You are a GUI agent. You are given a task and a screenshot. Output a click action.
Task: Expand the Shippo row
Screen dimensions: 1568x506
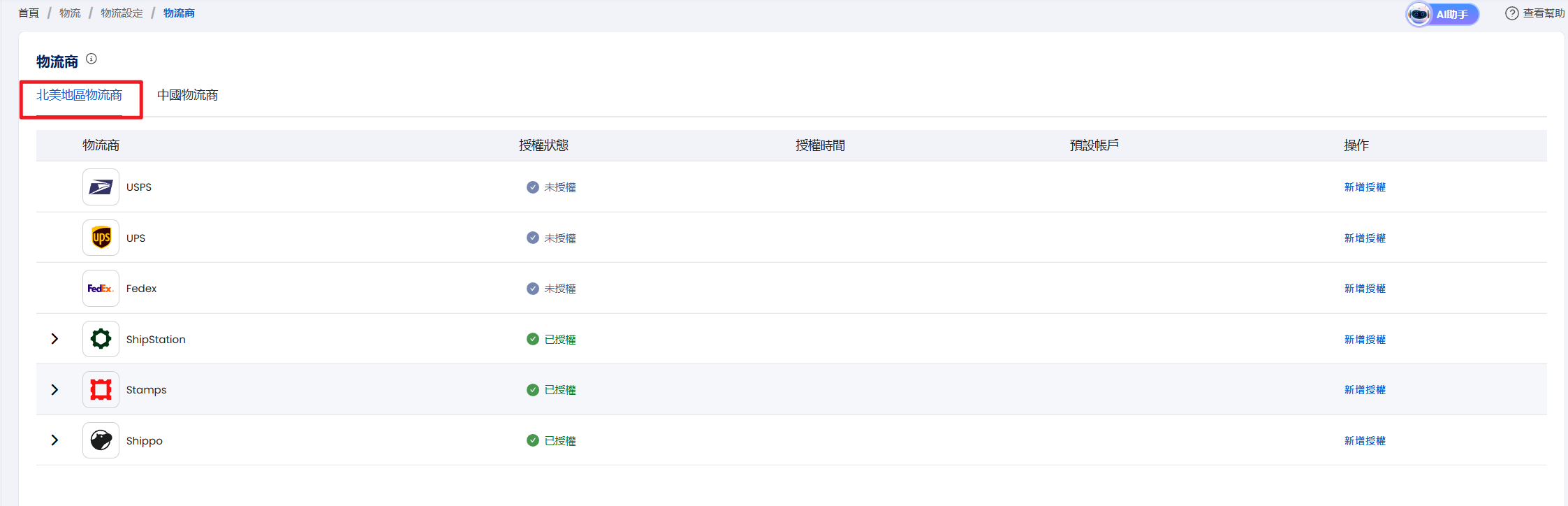54,440
